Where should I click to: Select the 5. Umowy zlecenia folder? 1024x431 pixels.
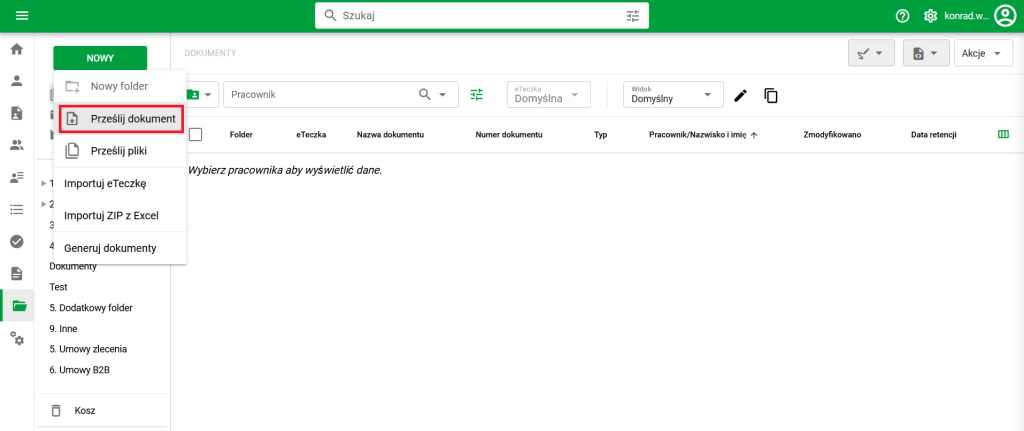tap(88, 349)
